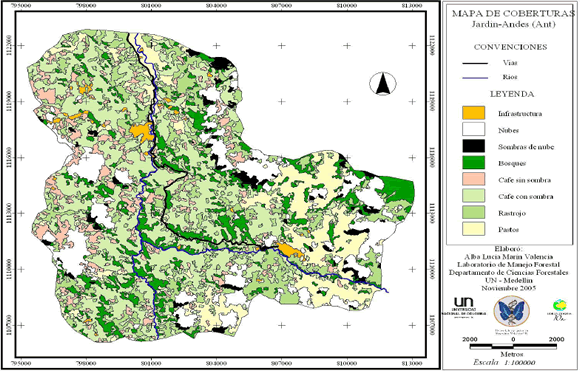Select the white Nubes legend swatch

(x=473, y=129)
